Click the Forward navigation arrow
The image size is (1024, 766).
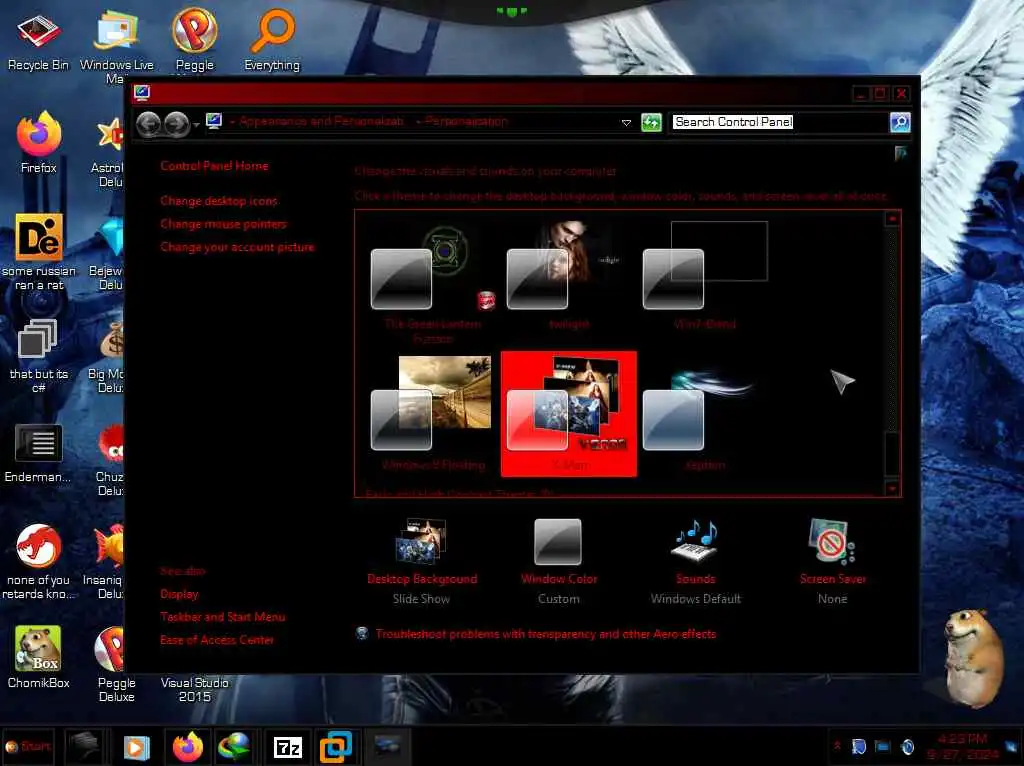176,123
